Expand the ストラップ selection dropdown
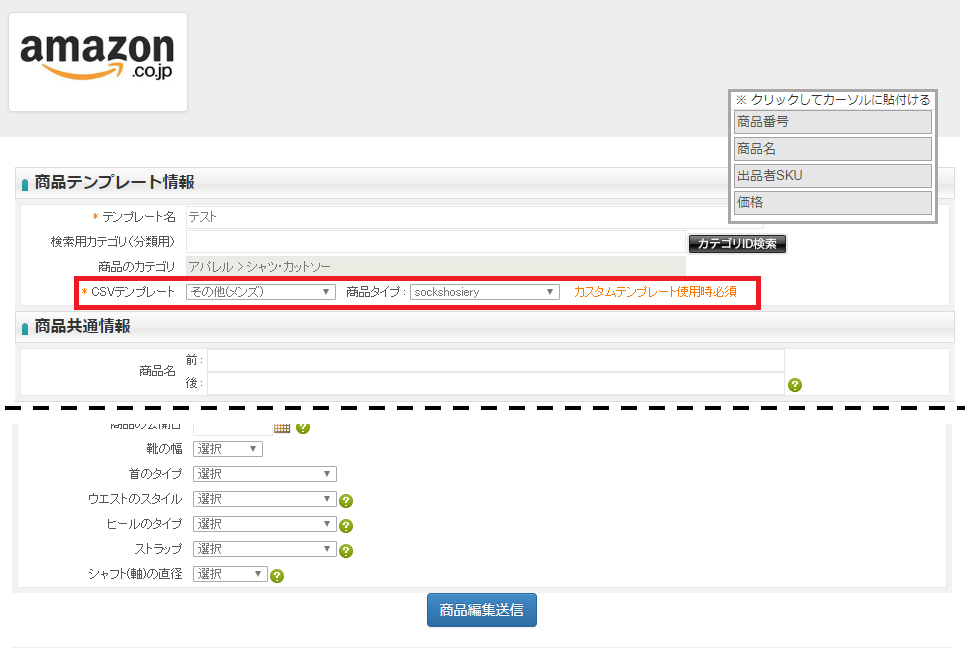The height and width of the screenshot is (648, 978). [x=264, y=549]
